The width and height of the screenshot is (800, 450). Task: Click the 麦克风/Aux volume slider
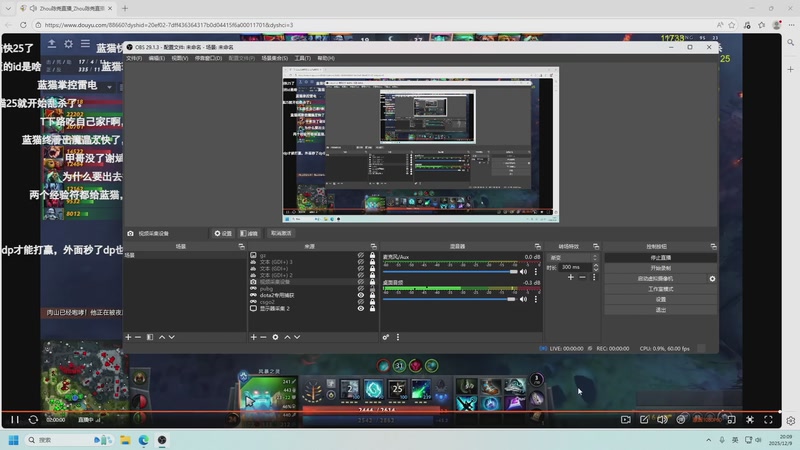pyautogui.click(x=450, y=272)
